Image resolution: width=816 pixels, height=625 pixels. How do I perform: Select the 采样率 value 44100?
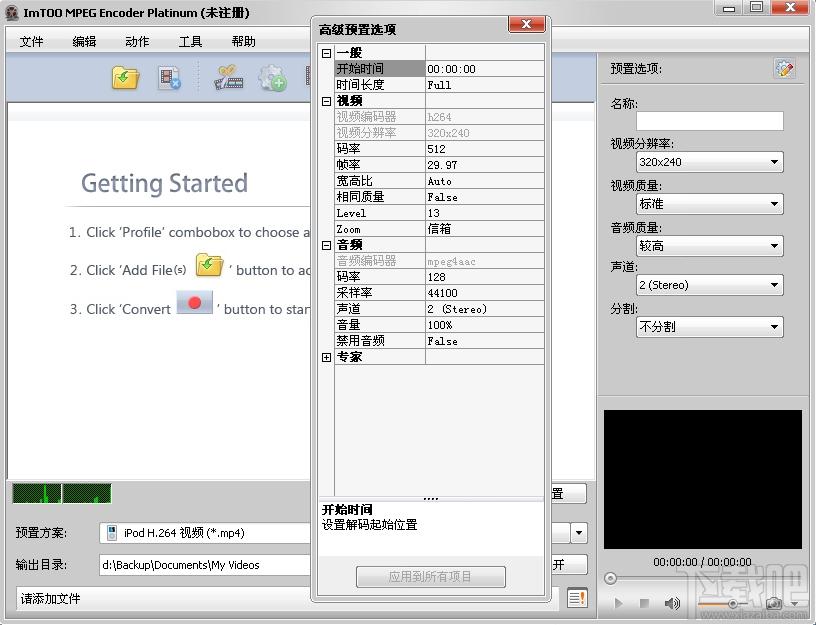coord(484,293)
